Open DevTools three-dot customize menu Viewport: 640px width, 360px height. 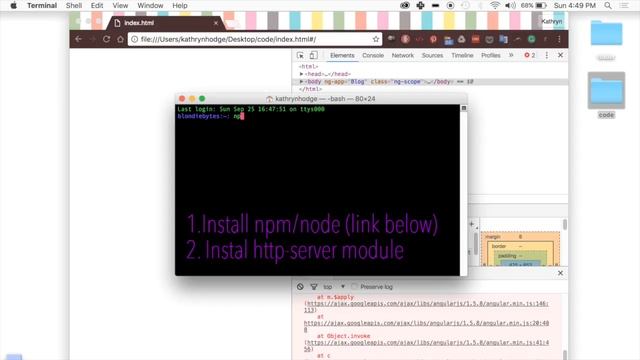click(x=547, y=55)
